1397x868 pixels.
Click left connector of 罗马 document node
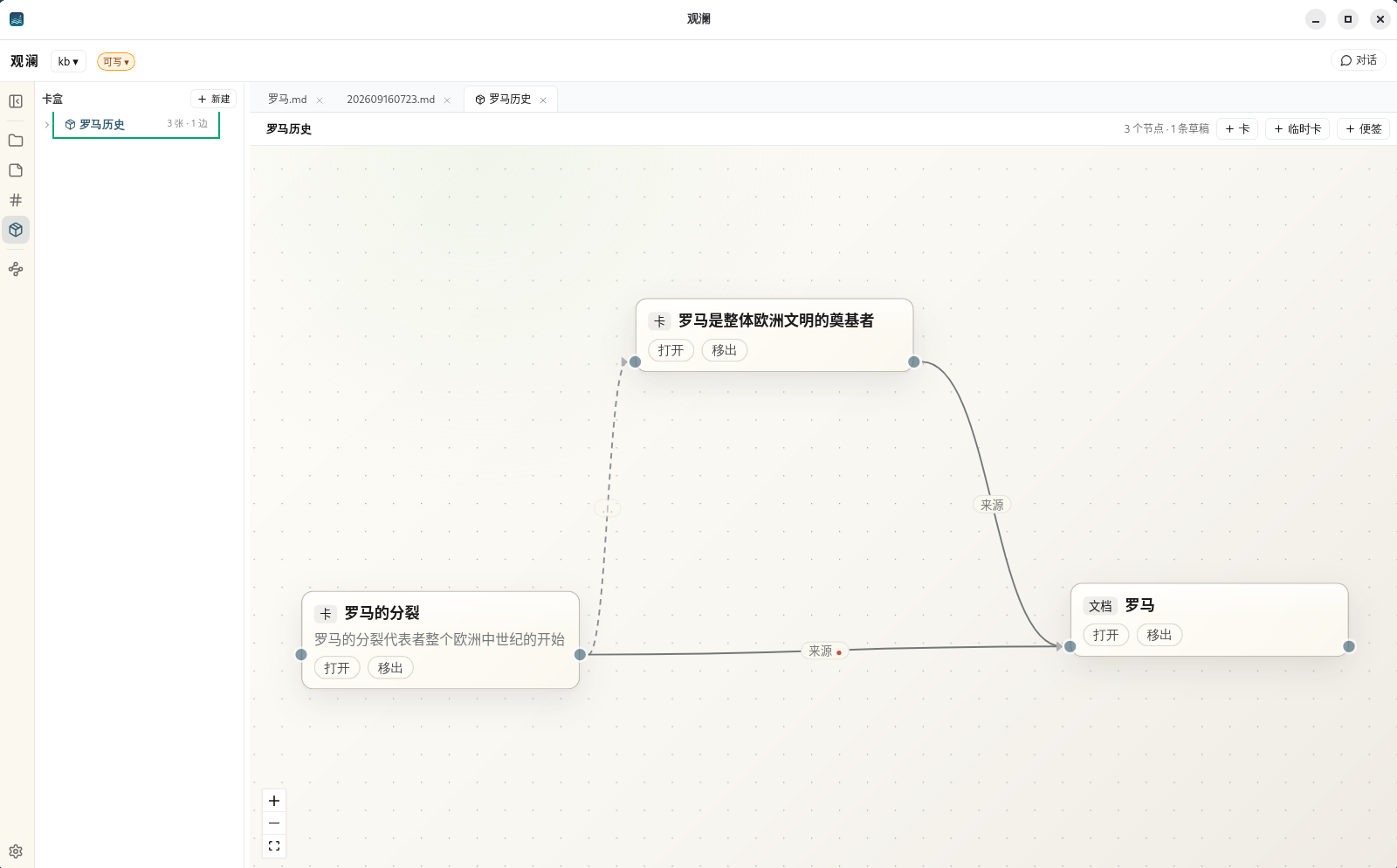1070,646
